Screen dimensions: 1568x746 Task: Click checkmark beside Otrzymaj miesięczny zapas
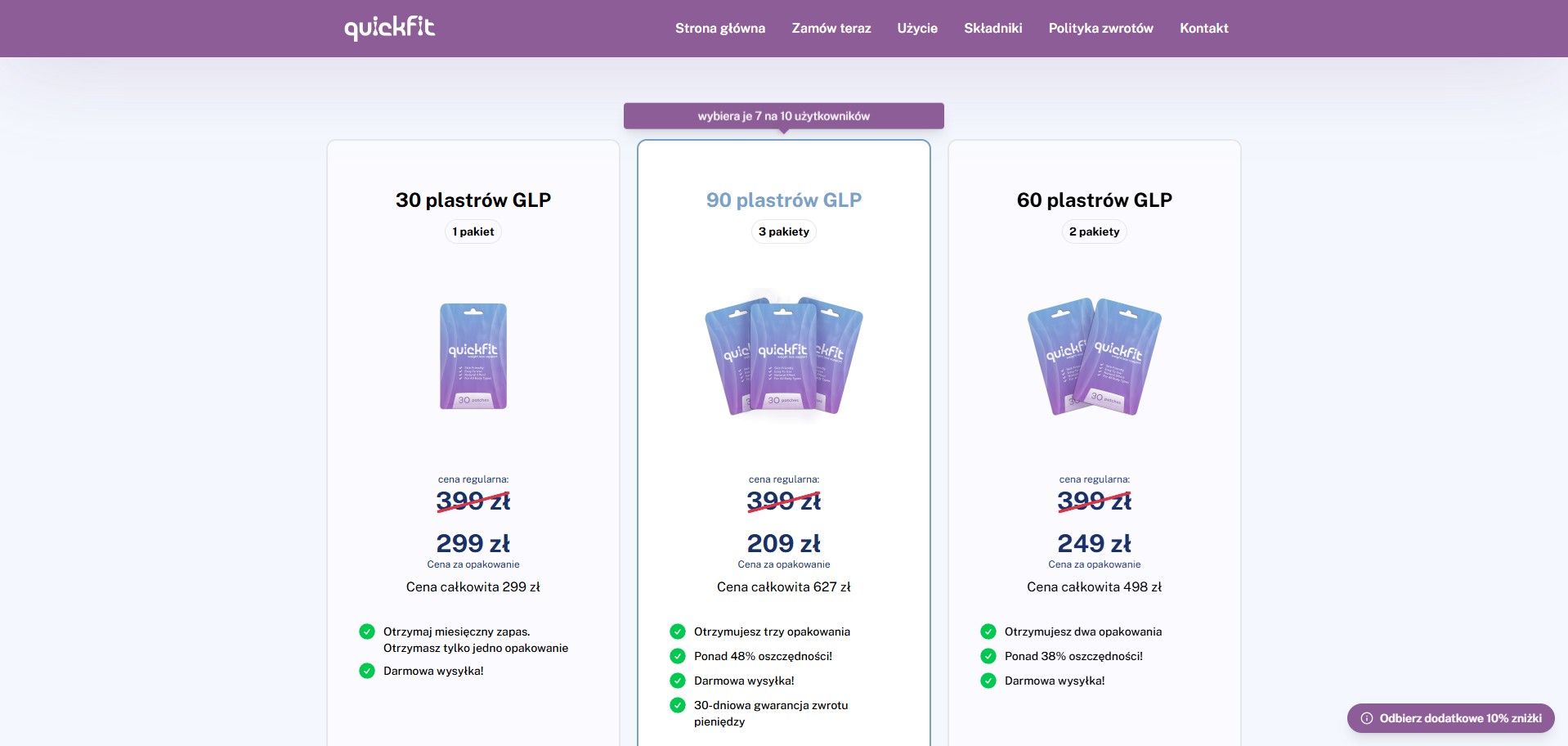367,631
